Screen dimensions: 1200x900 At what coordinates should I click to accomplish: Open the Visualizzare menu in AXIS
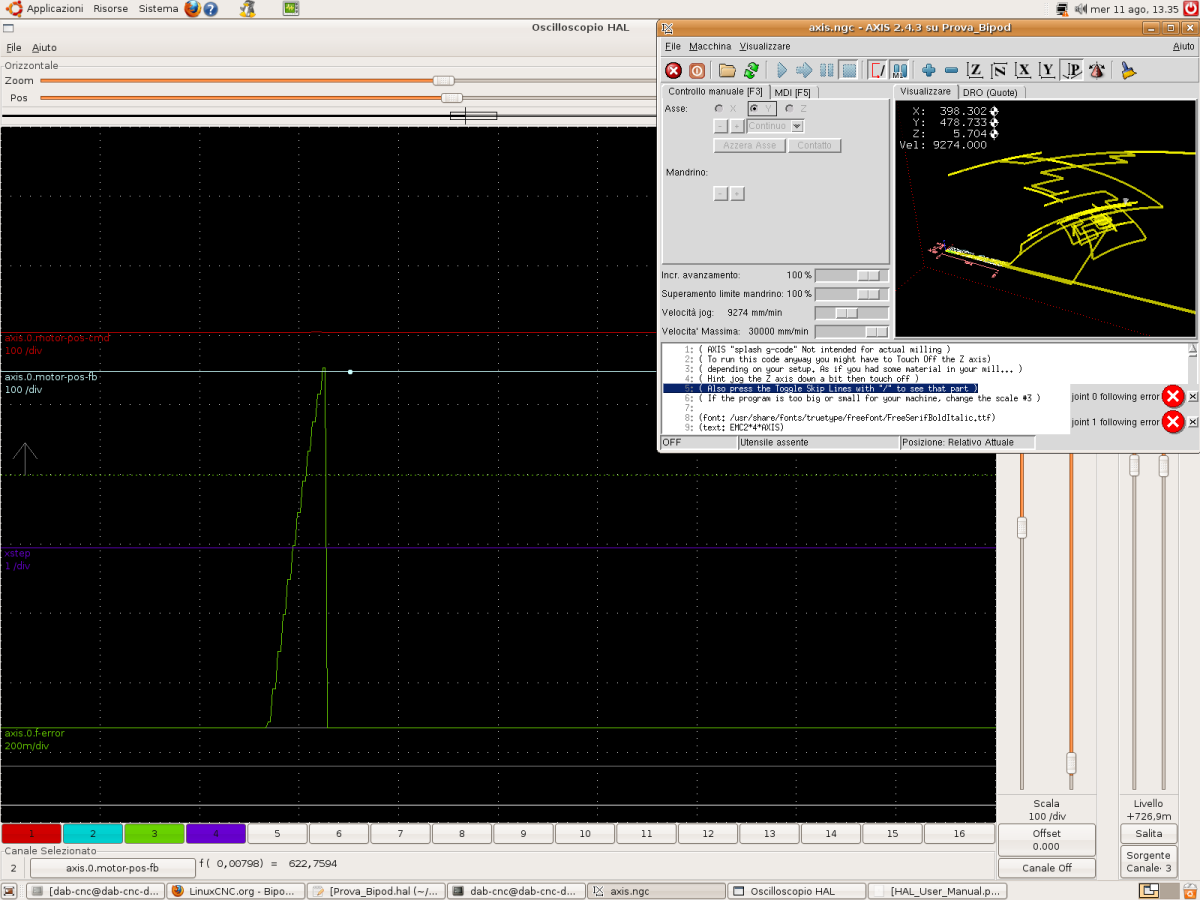click(x=765, y=46)
